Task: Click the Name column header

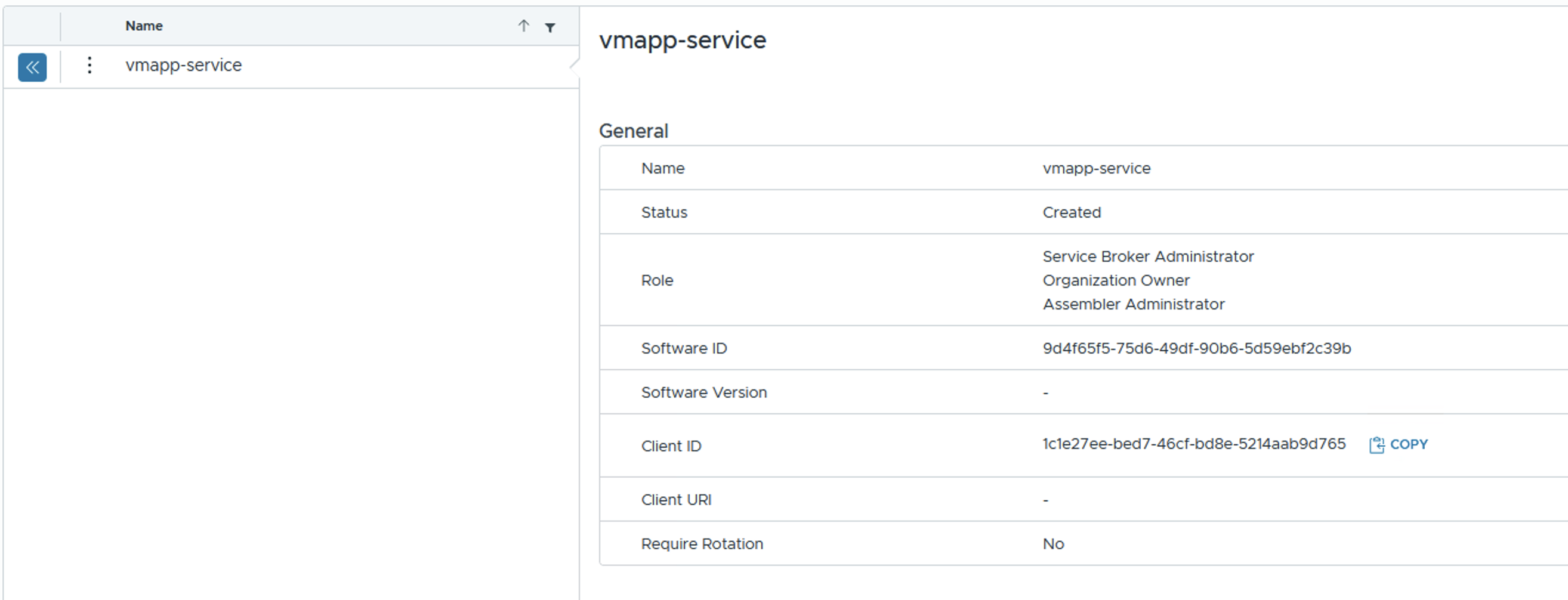Action: point(144,26)
